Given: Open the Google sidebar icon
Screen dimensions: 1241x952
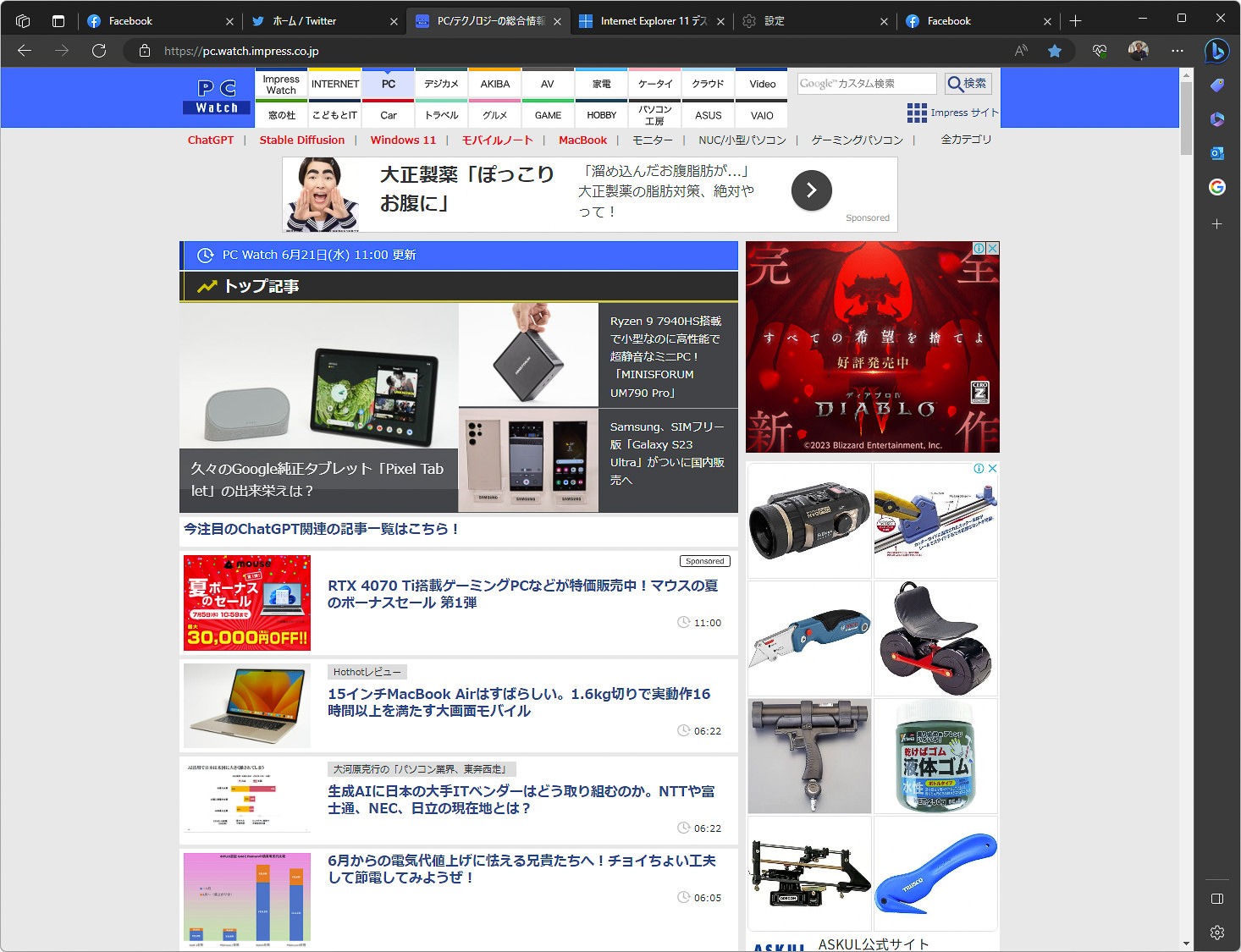Looking at the screenshot, I should 1216,187.
